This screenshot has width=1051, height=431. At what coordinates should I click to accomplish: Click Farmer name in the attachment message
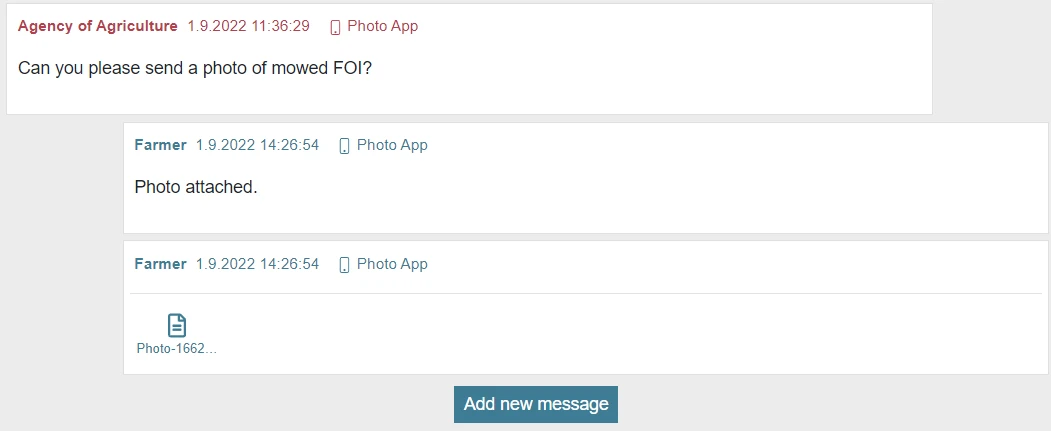(x=160, y=264)
